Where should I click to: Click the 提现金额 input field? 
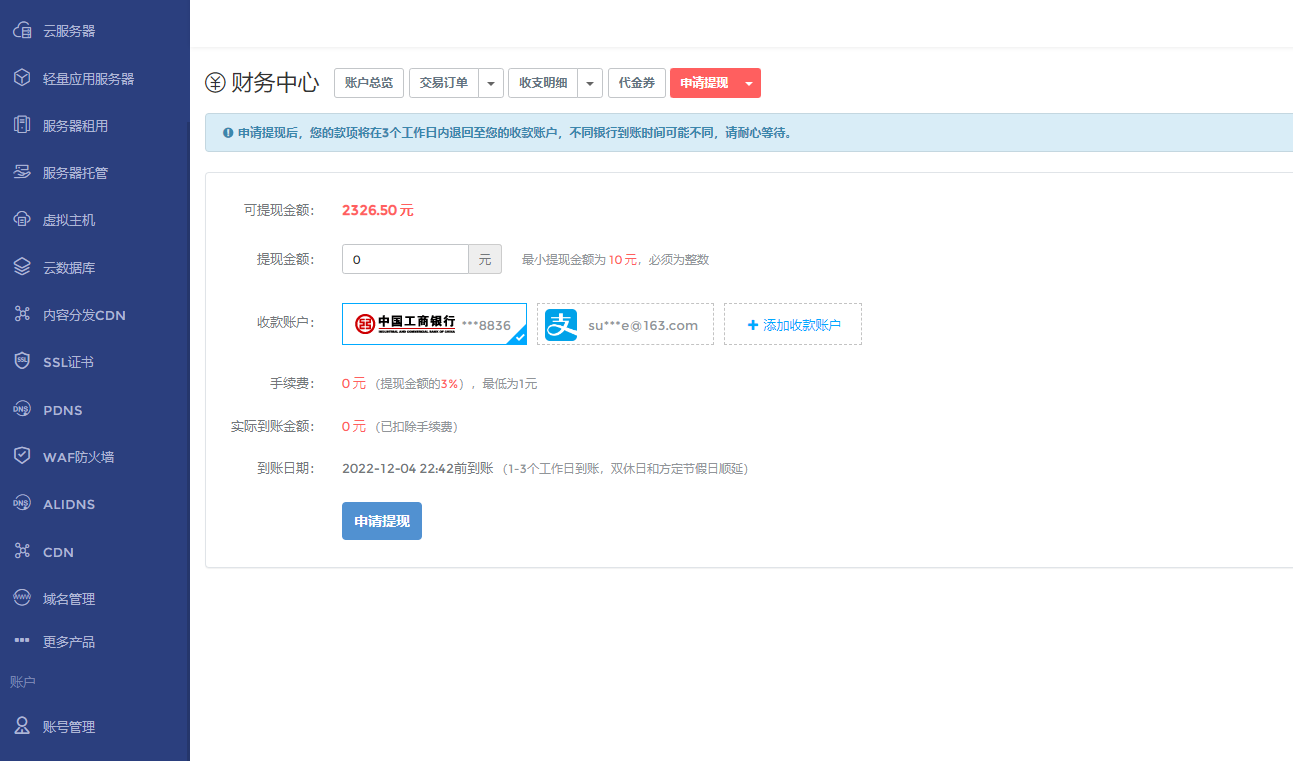(405, 259)
